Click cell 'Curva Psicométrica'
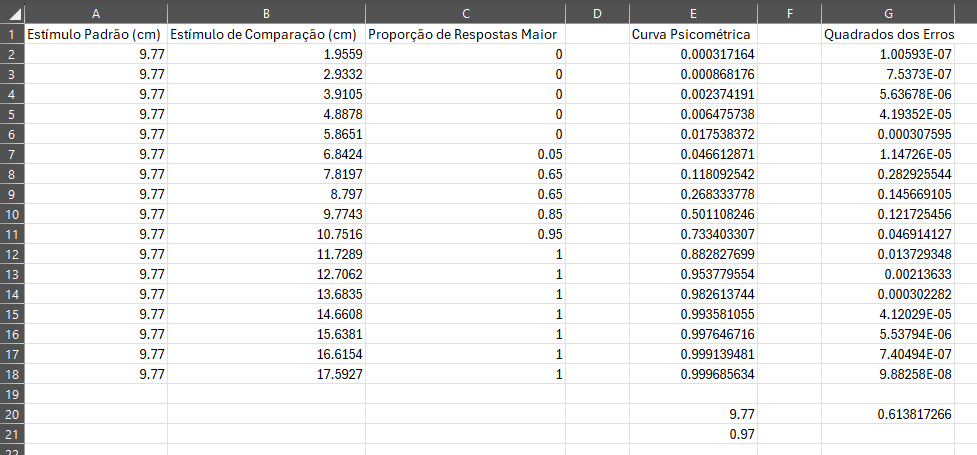 pos(693,34)
